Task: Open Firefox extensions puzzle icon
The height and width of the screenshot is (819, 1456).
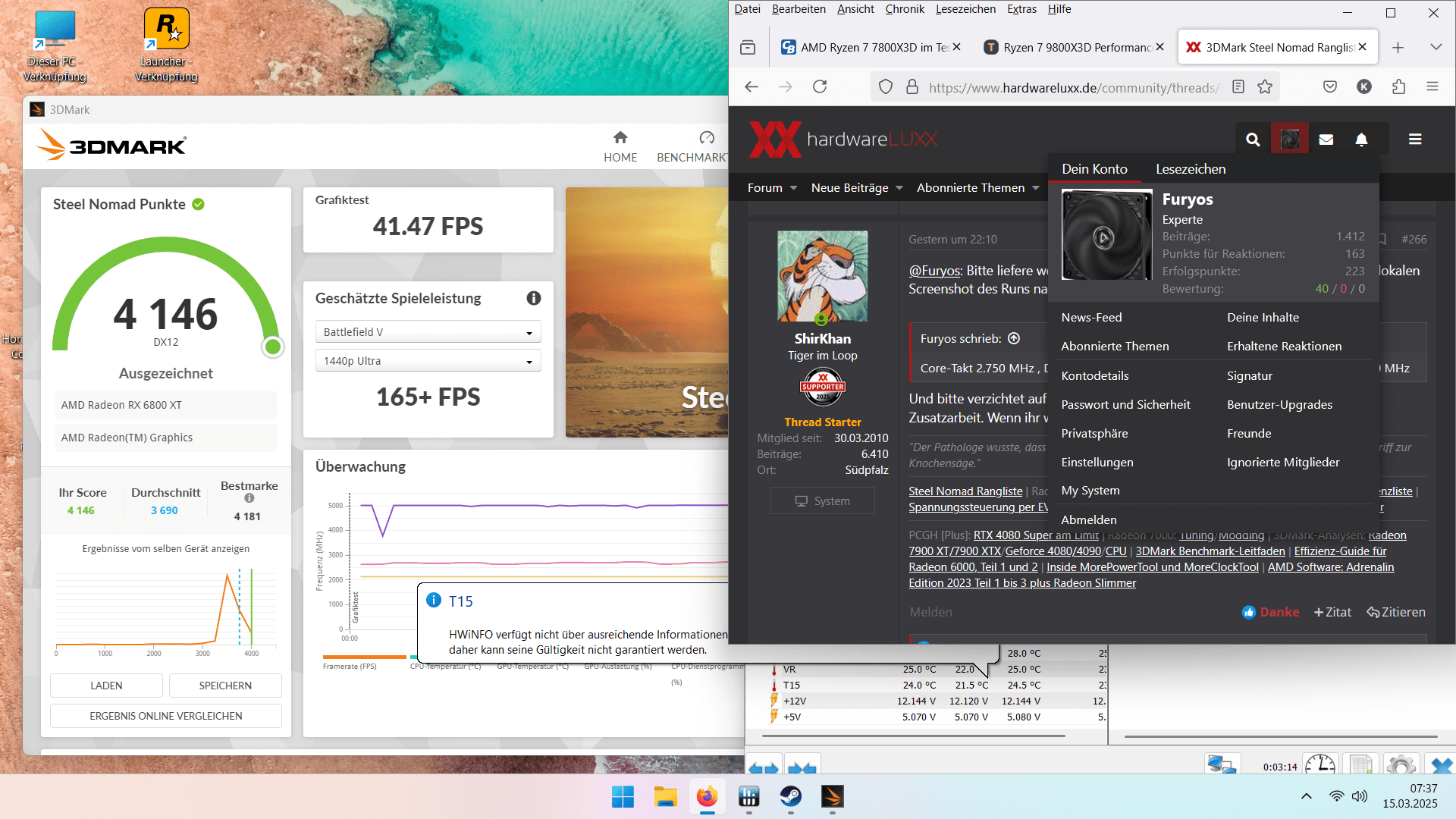Action: point(1399,87)
